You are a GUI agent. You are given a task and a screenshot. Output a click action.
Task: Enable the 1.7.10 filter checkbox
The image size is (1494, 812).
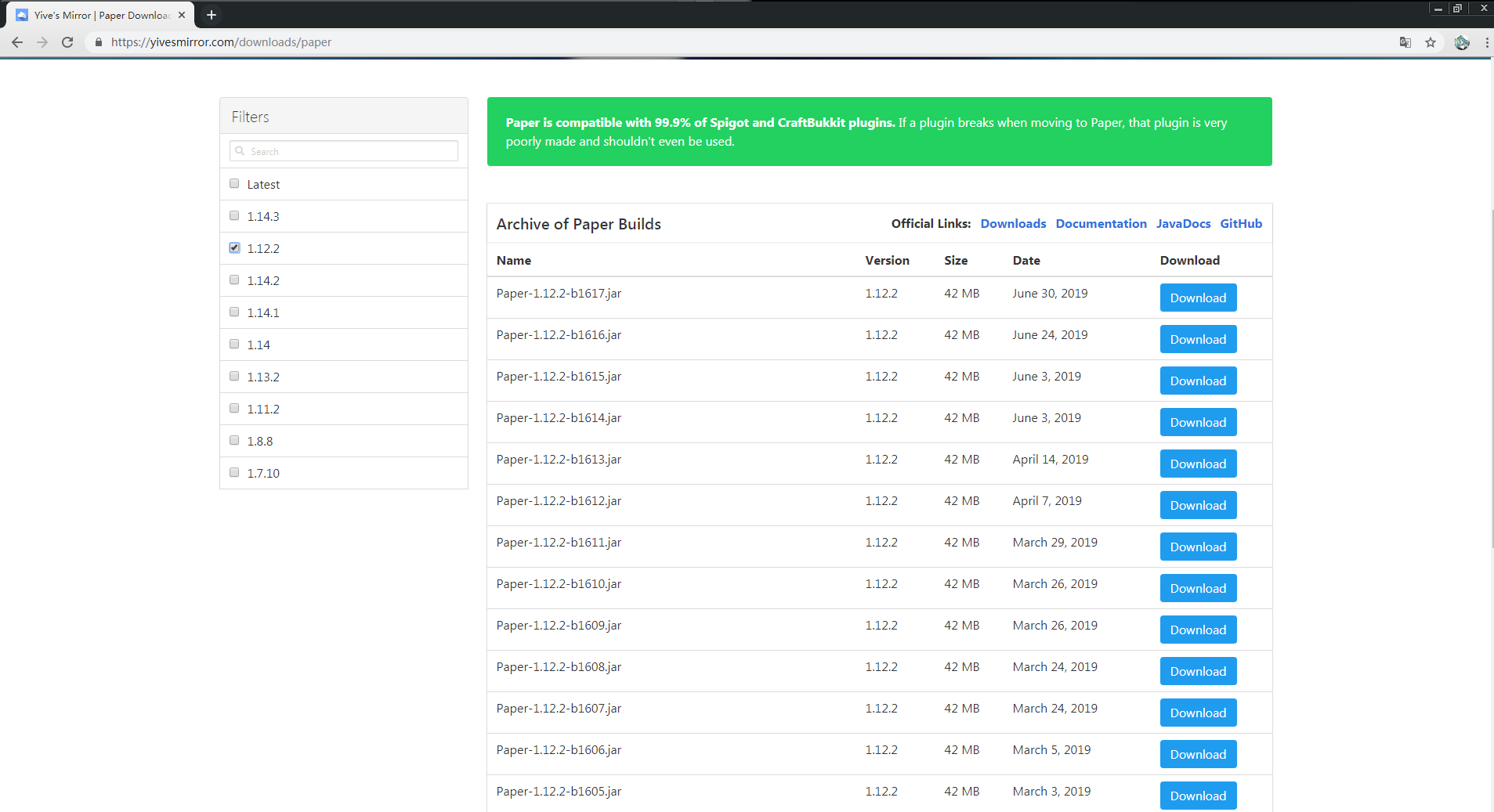pos(234,472)
